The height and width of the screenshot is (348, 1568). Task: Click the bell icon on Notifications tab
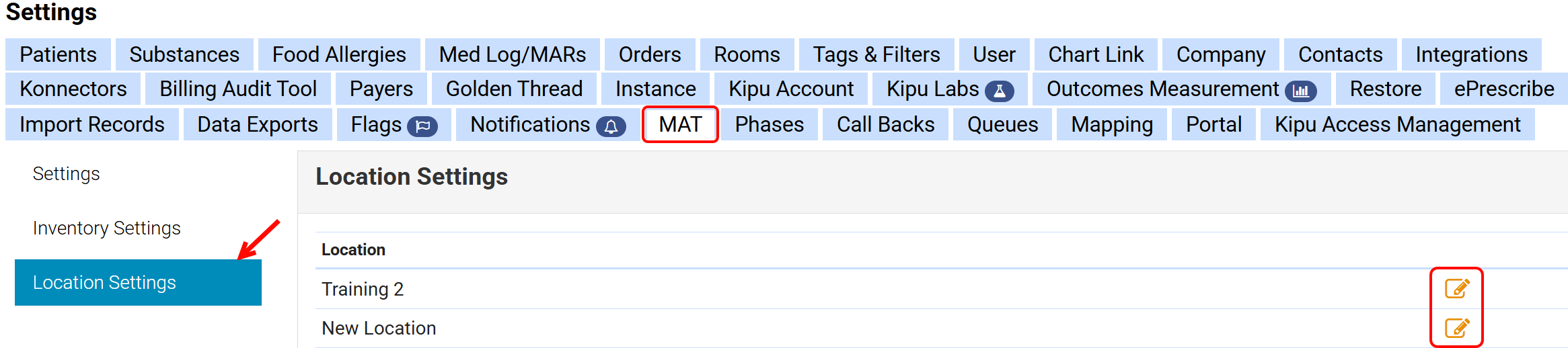[611, 126]
